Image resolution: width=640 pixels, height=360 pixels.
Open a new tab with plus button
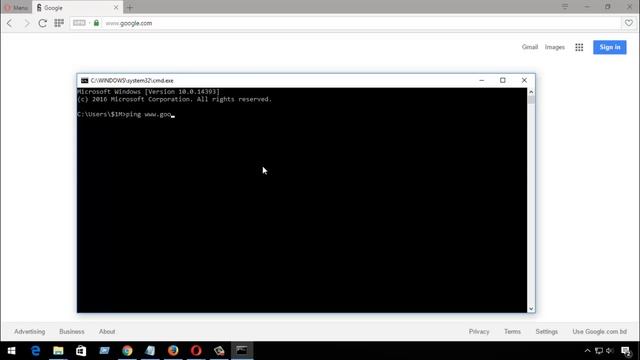130,7
